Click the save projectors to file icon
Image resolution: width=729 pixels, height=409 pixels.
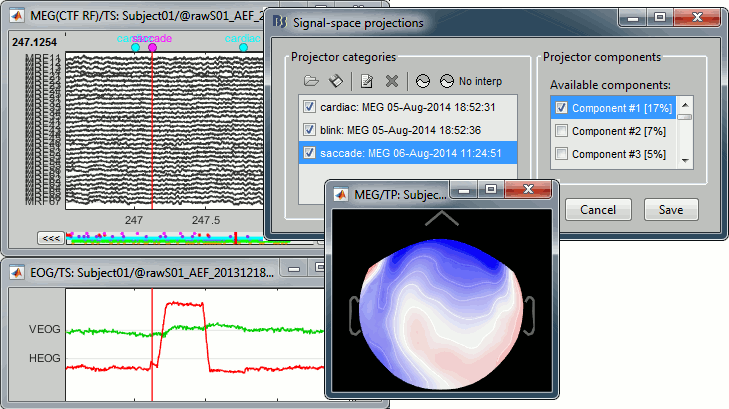point(337,81)
